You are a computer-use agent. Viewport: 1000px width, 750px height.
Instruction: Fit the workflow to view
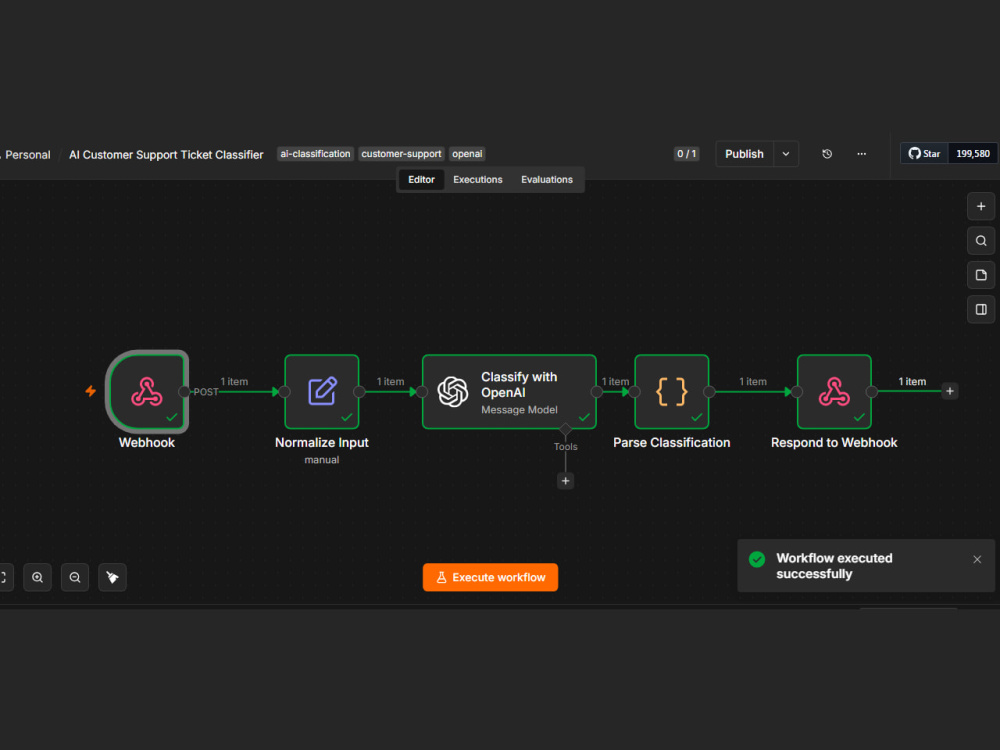pyautogui.click(x=3, y=577)
